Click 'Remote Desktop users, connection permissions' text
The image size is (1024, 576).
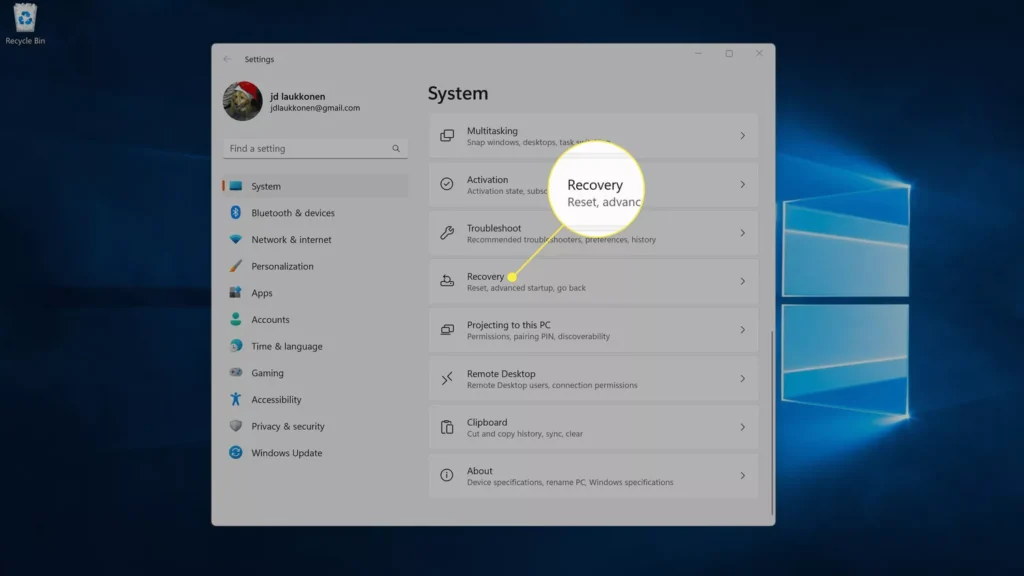point(552,385)
